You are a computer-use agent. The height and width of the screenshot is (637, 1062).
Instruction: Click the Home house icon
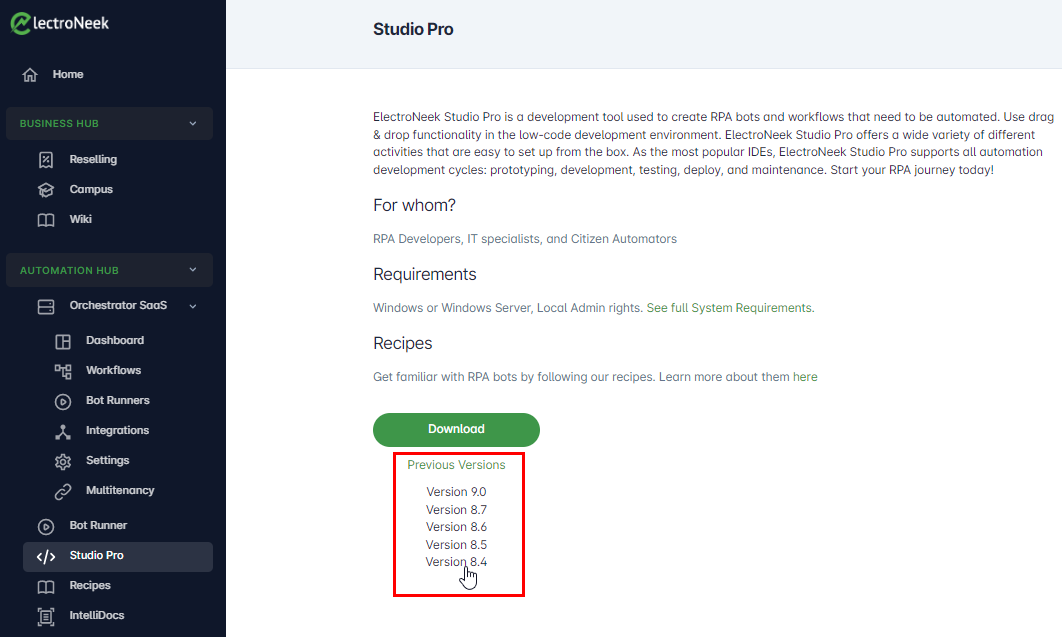pos(30,74)
